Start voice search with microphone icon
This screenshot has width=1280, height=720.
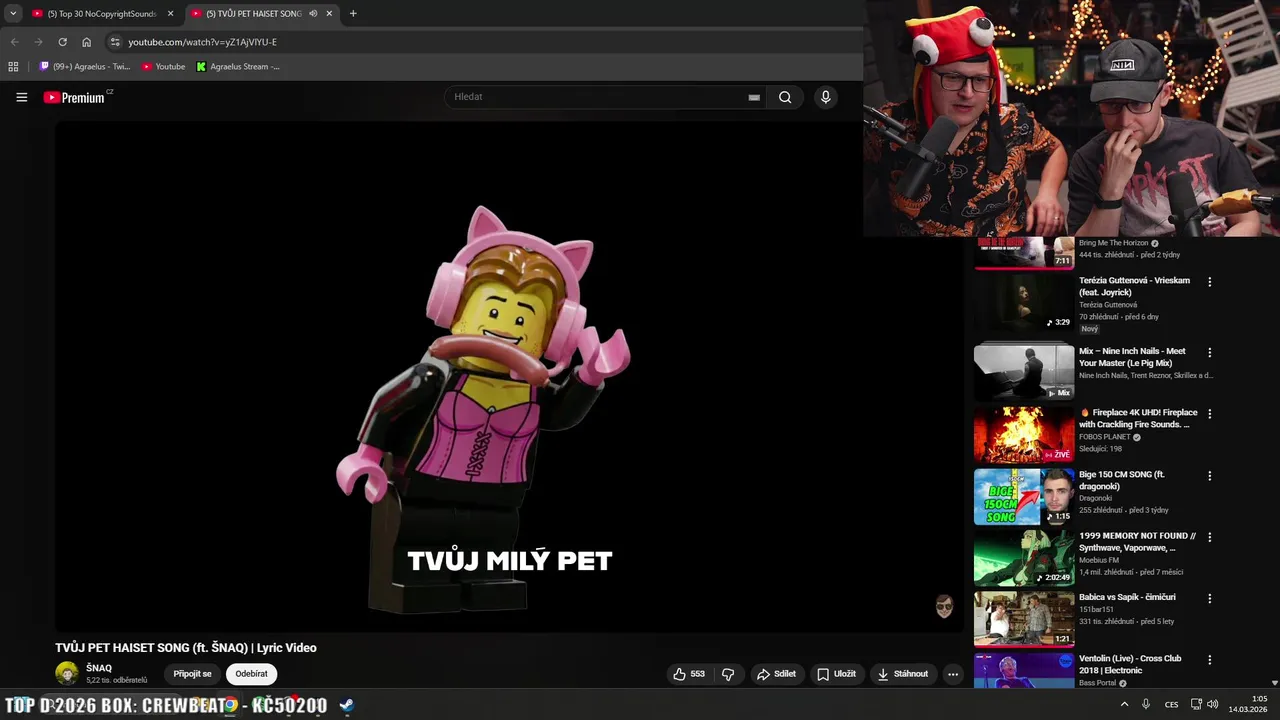[x=825, y=97]
